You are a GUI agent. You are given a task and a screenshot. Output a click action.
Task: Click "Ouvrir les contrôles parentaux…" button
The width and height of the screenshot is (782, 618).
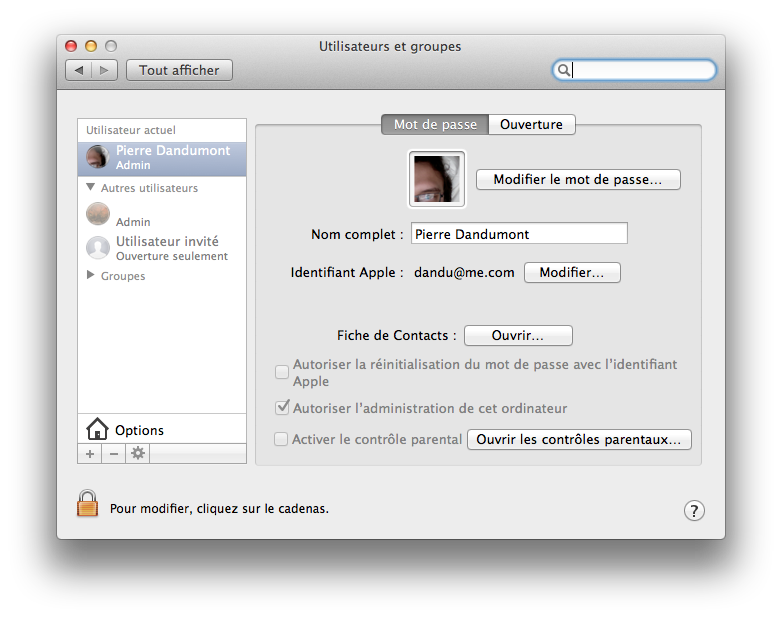(x=579, y=439)
